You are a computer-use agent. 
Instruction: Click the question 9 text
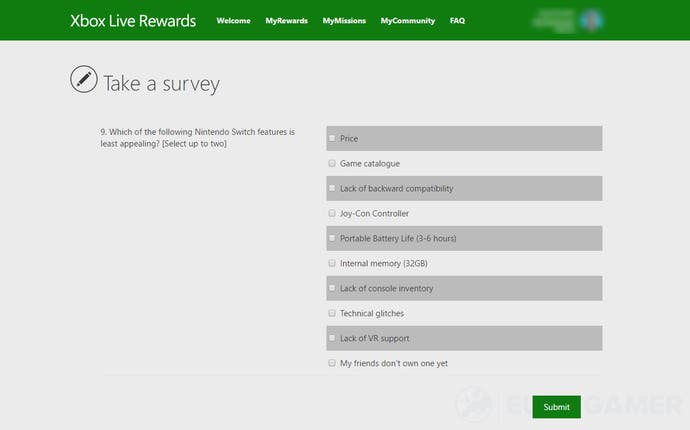[x=198, y=138]
